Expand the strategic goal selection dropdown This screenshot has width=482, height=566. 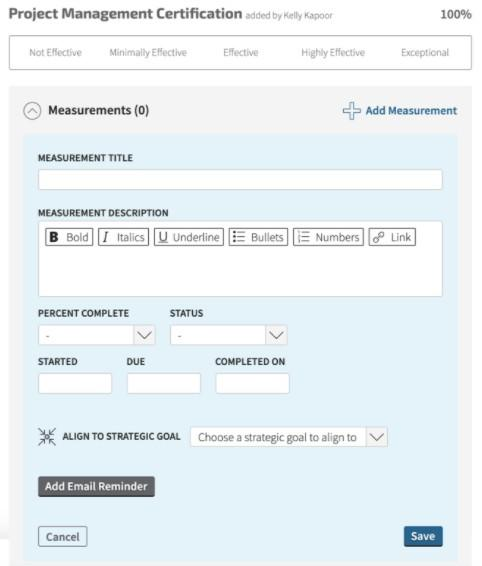pyautogui.click(x=289, y=437)
